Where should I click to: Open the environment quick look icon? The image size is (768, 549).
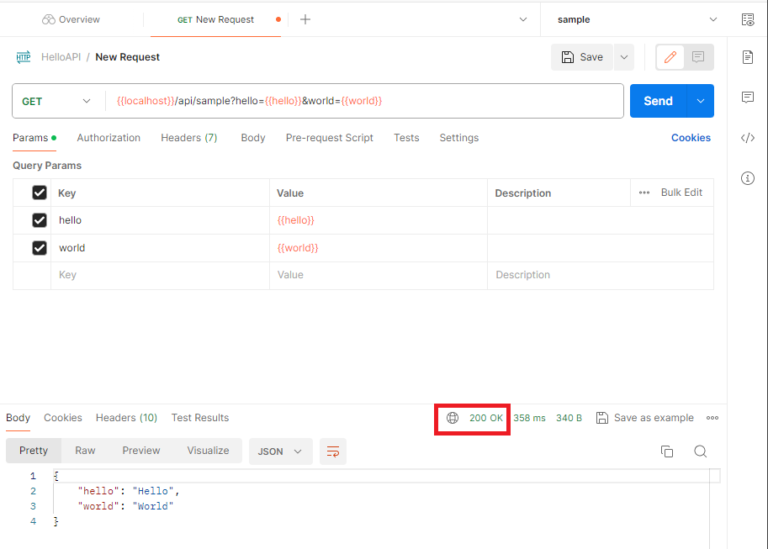747,20
